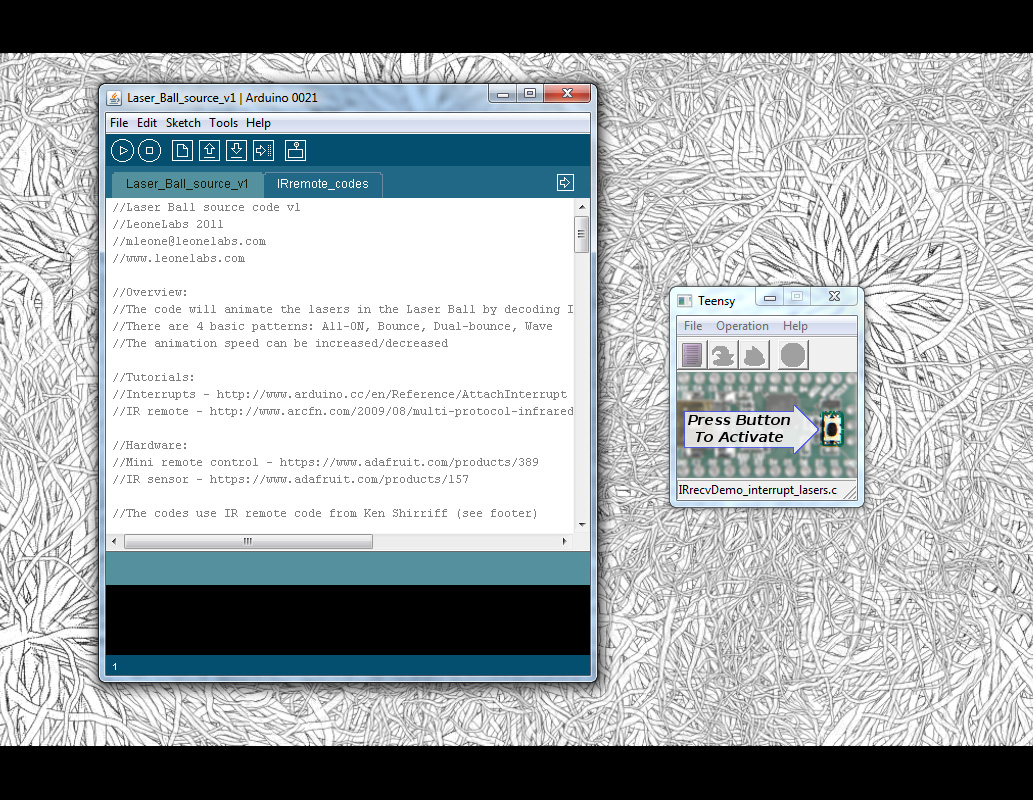The width and height of the screenshot is (1033, 800).
Task: Maximize the Arduino window
Action: pyautogui.click(x=530, y=94)
